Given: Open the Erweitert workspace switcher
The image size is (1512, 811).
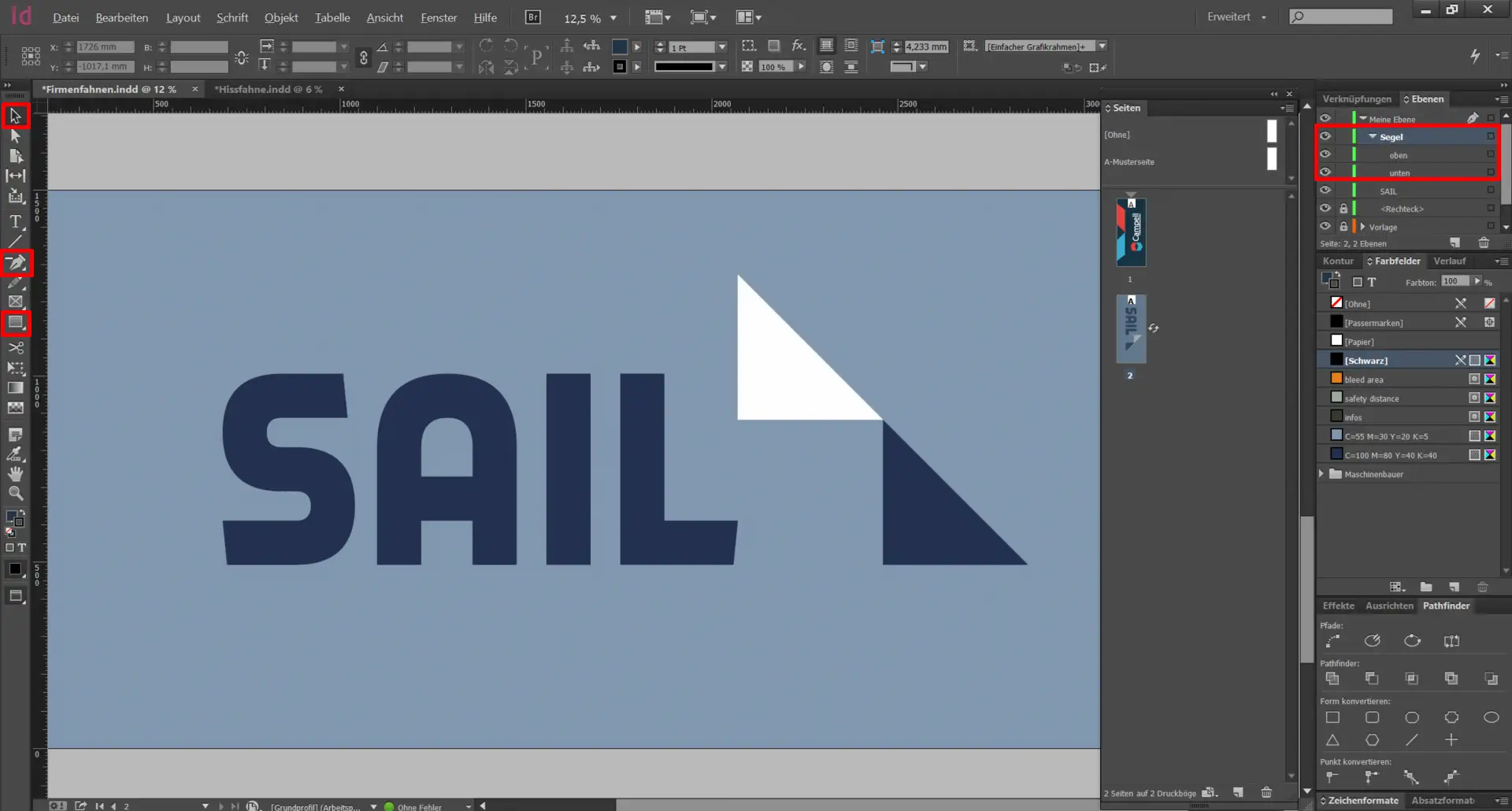Looking at the screenshot, I should pyautogui.click(x=1236, y=17).
